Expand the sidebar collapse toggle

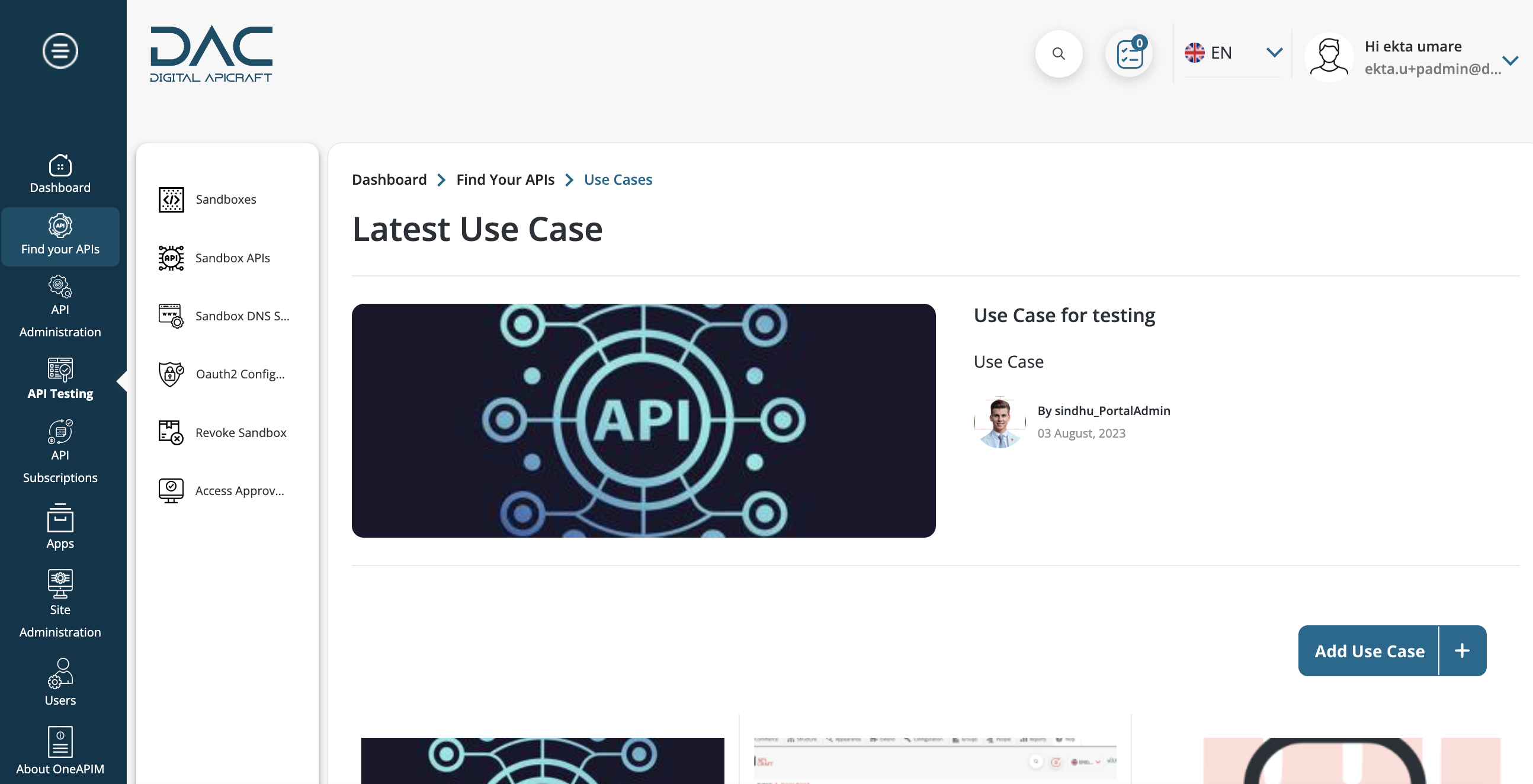(x=60, y=50)
